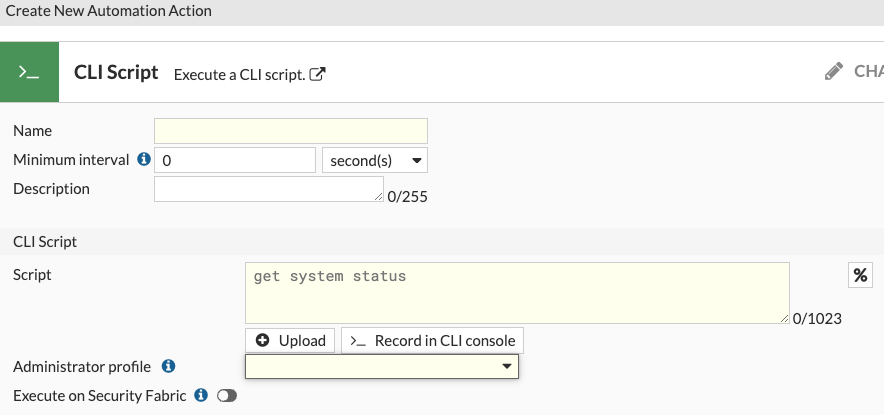Click the Description box resize handle

click(379, 197)
